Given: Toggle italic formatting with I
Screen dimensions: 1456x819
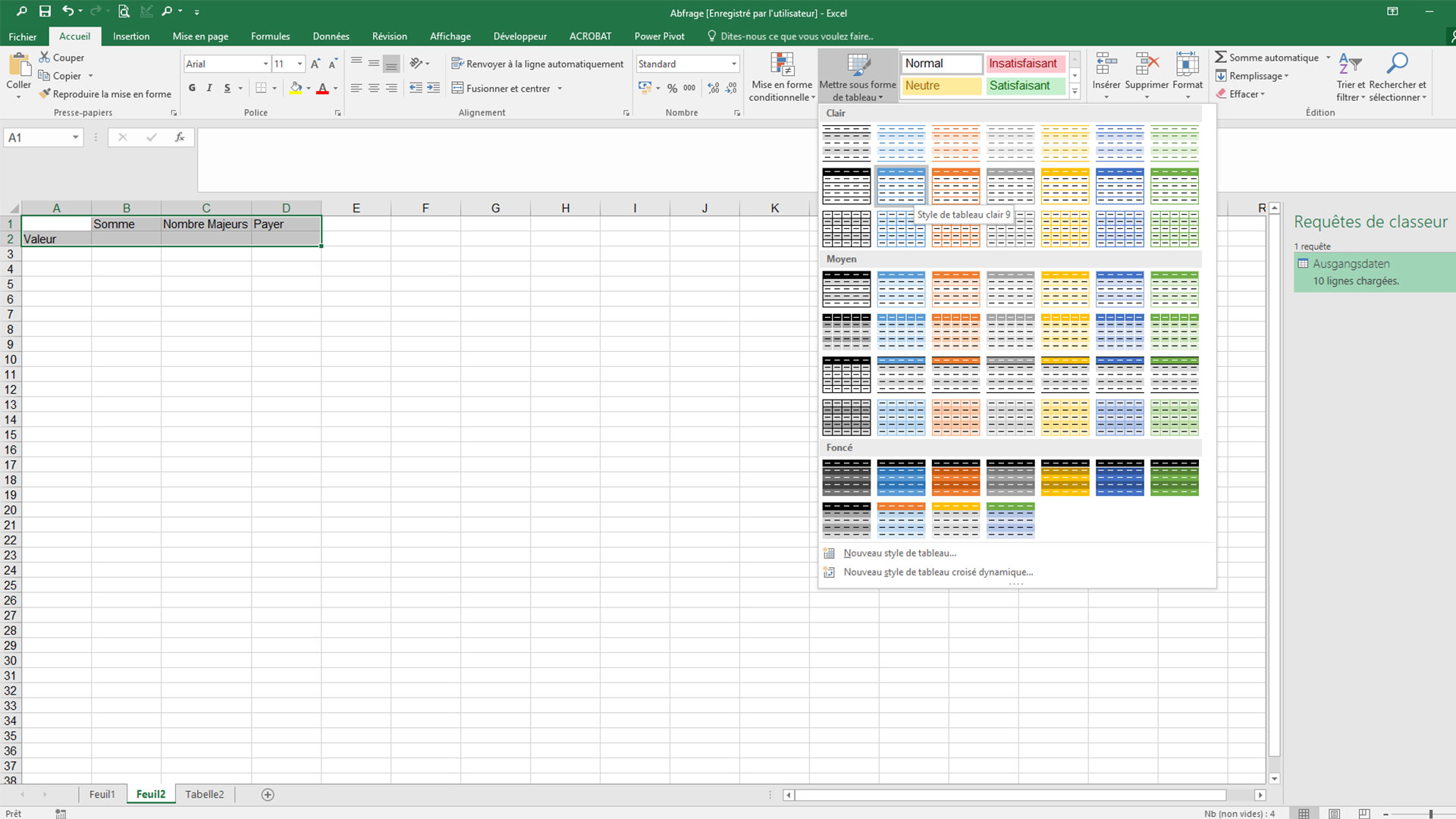Looking at the screenshot, I should 209,88.
